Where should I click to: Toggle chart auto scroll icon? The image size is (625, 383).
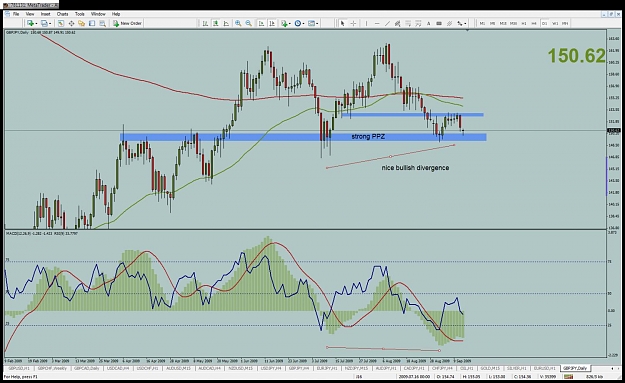(261, 24)
